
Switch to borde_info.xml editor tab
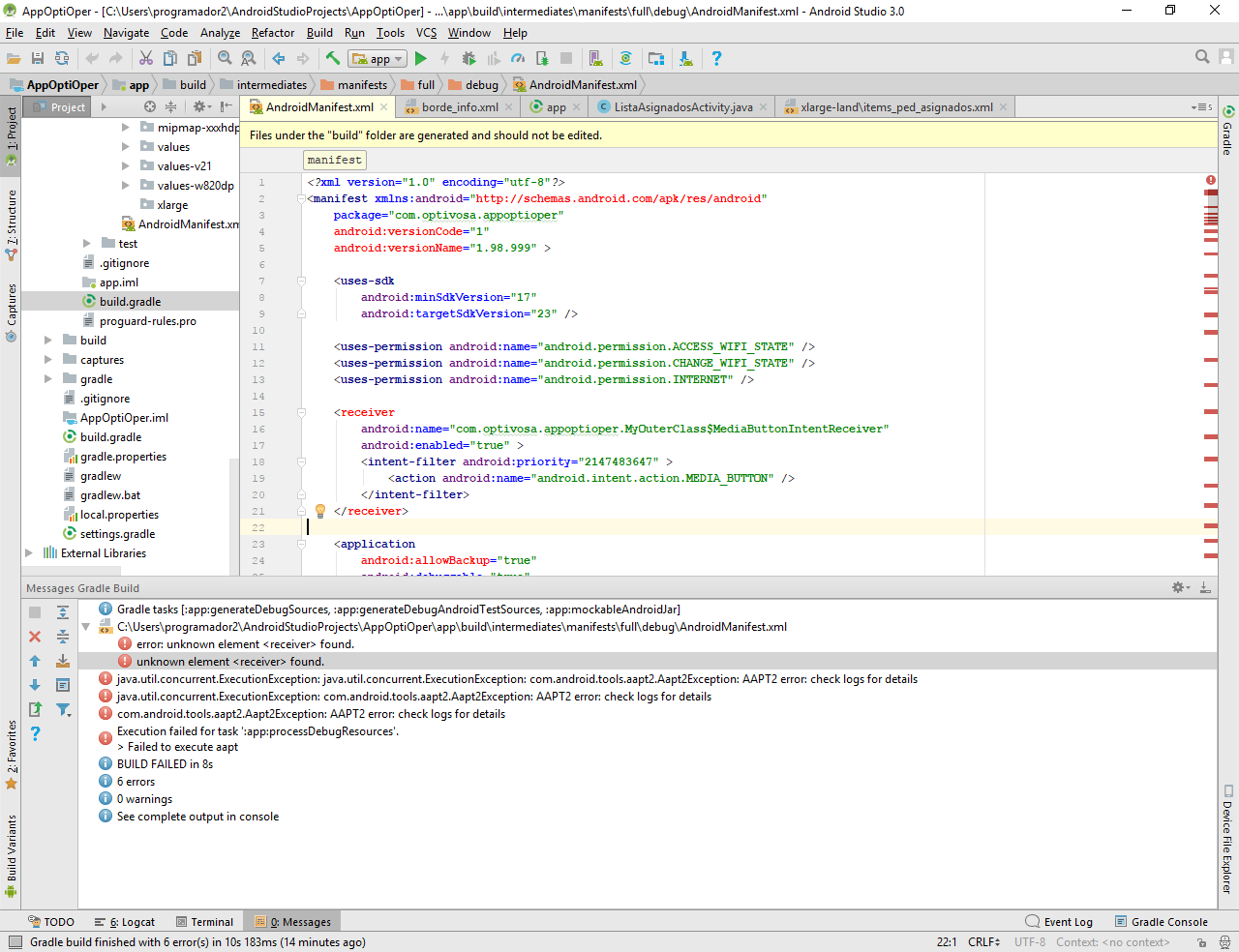coord(460,106)
